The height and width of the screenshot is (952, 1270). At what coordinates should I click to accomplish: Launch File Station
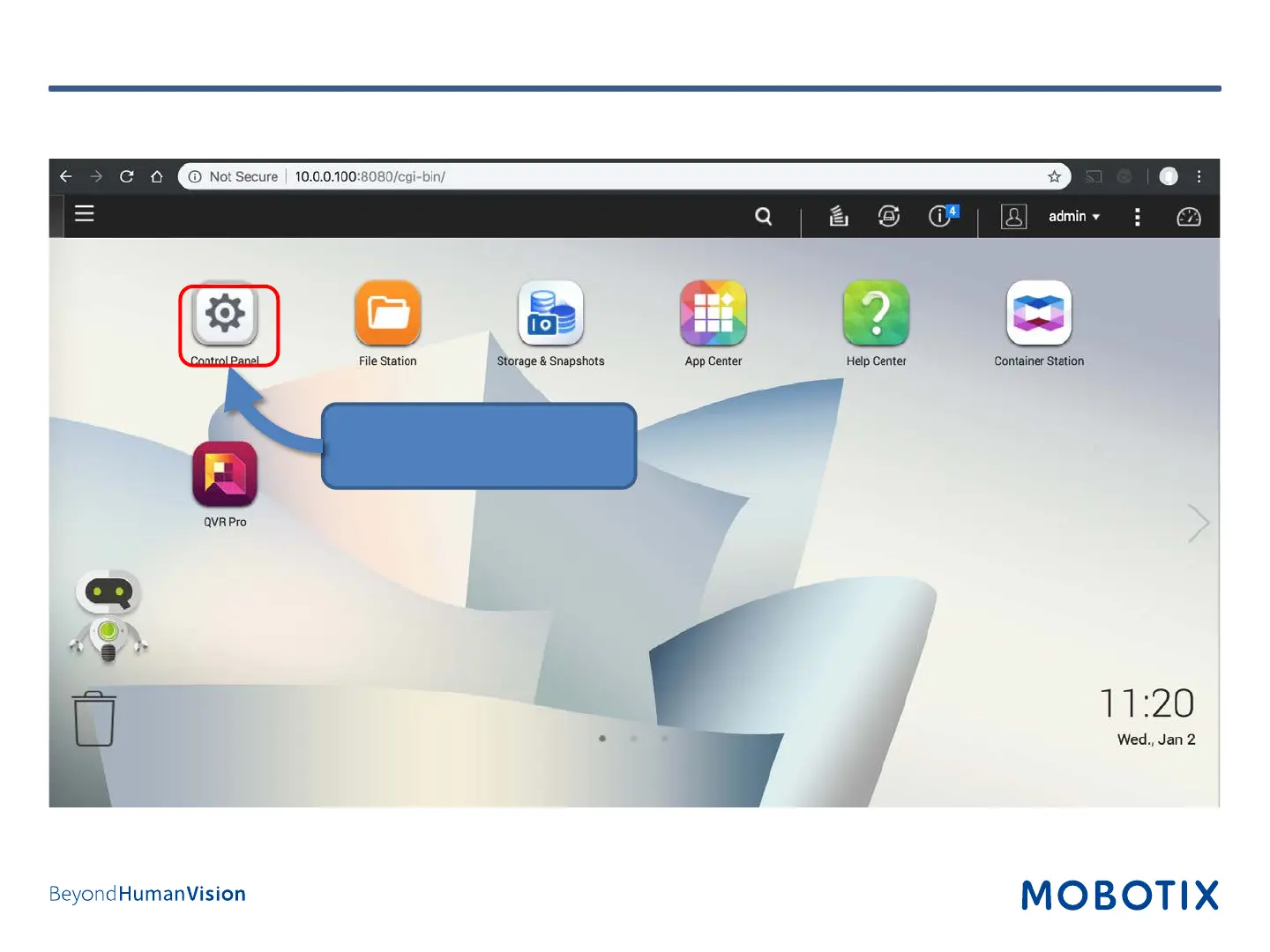click(x=388, y=314)
